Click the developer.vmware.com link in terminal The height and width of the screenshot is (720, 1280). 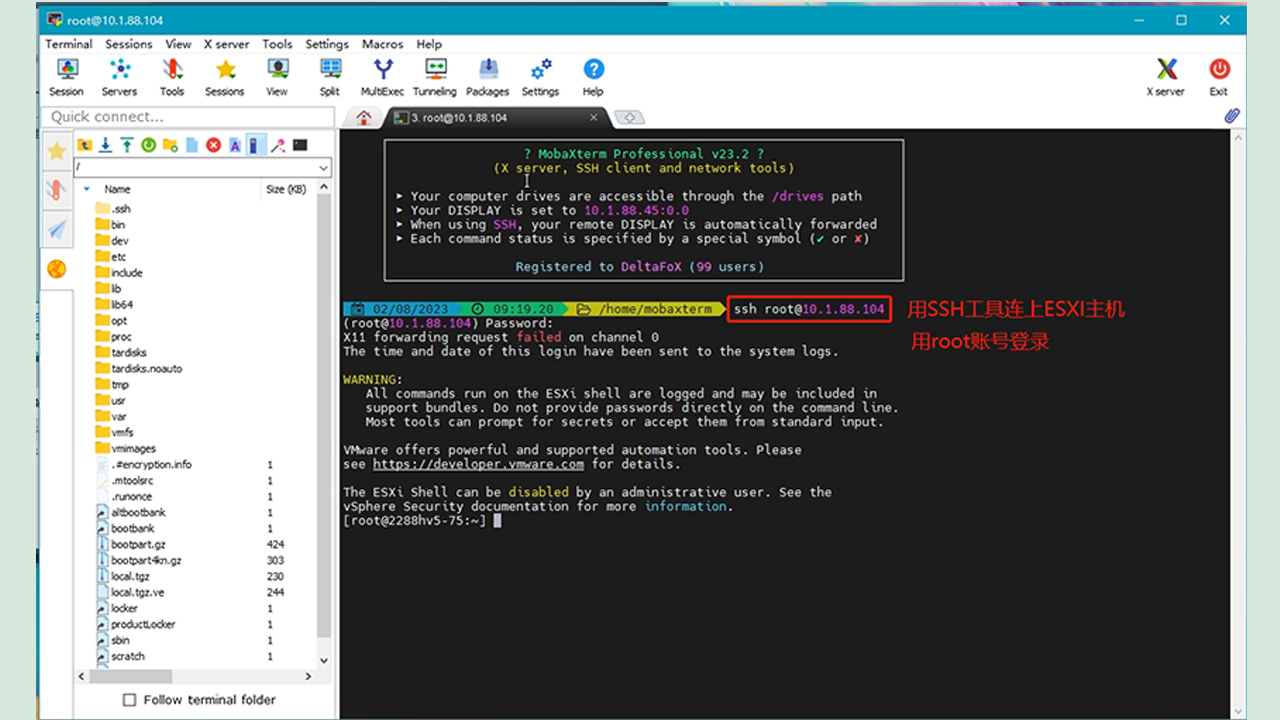[x=478, y=464]
